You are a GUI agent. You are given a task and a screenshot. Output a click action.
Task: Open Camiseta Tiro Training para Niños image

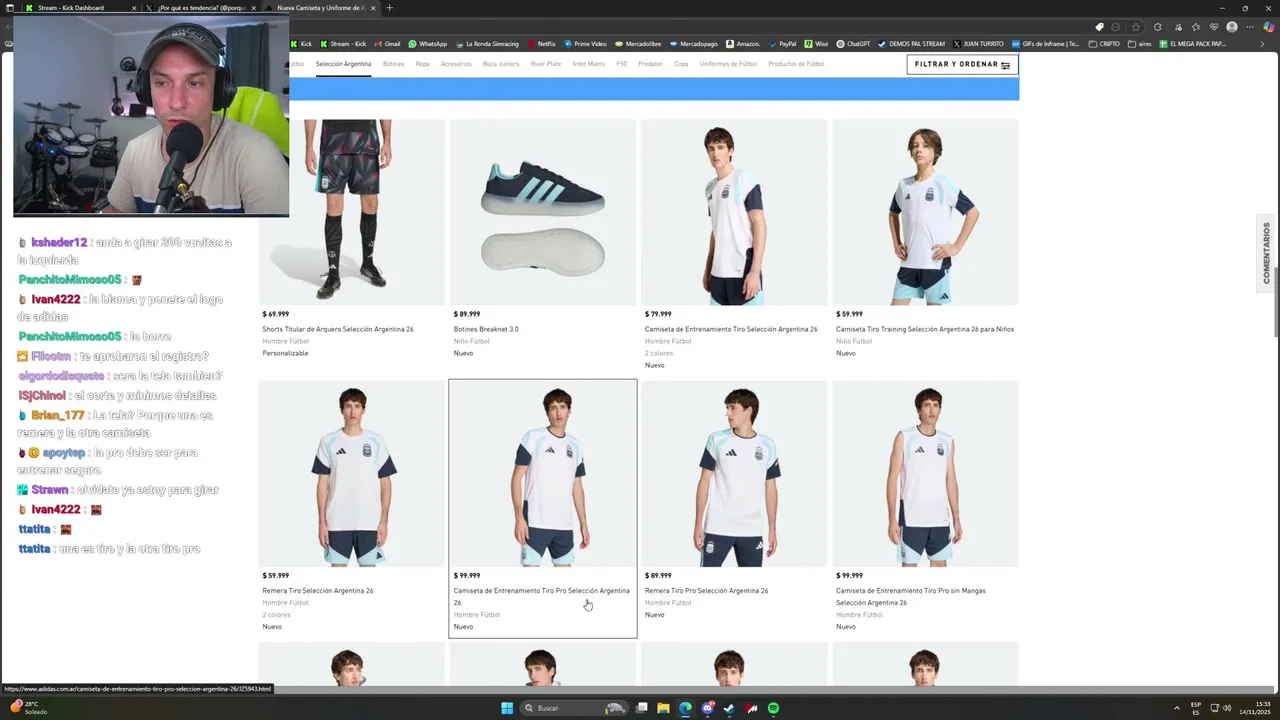point(925,212)
